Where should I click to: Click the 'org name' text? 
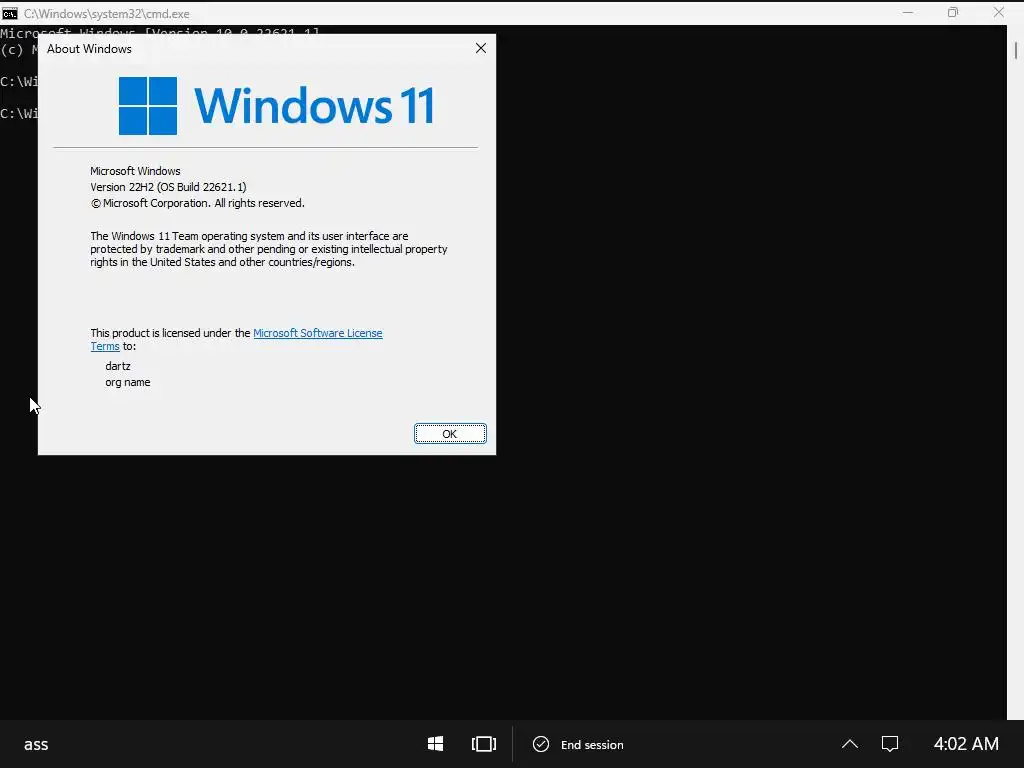click(x=128, y=383)
